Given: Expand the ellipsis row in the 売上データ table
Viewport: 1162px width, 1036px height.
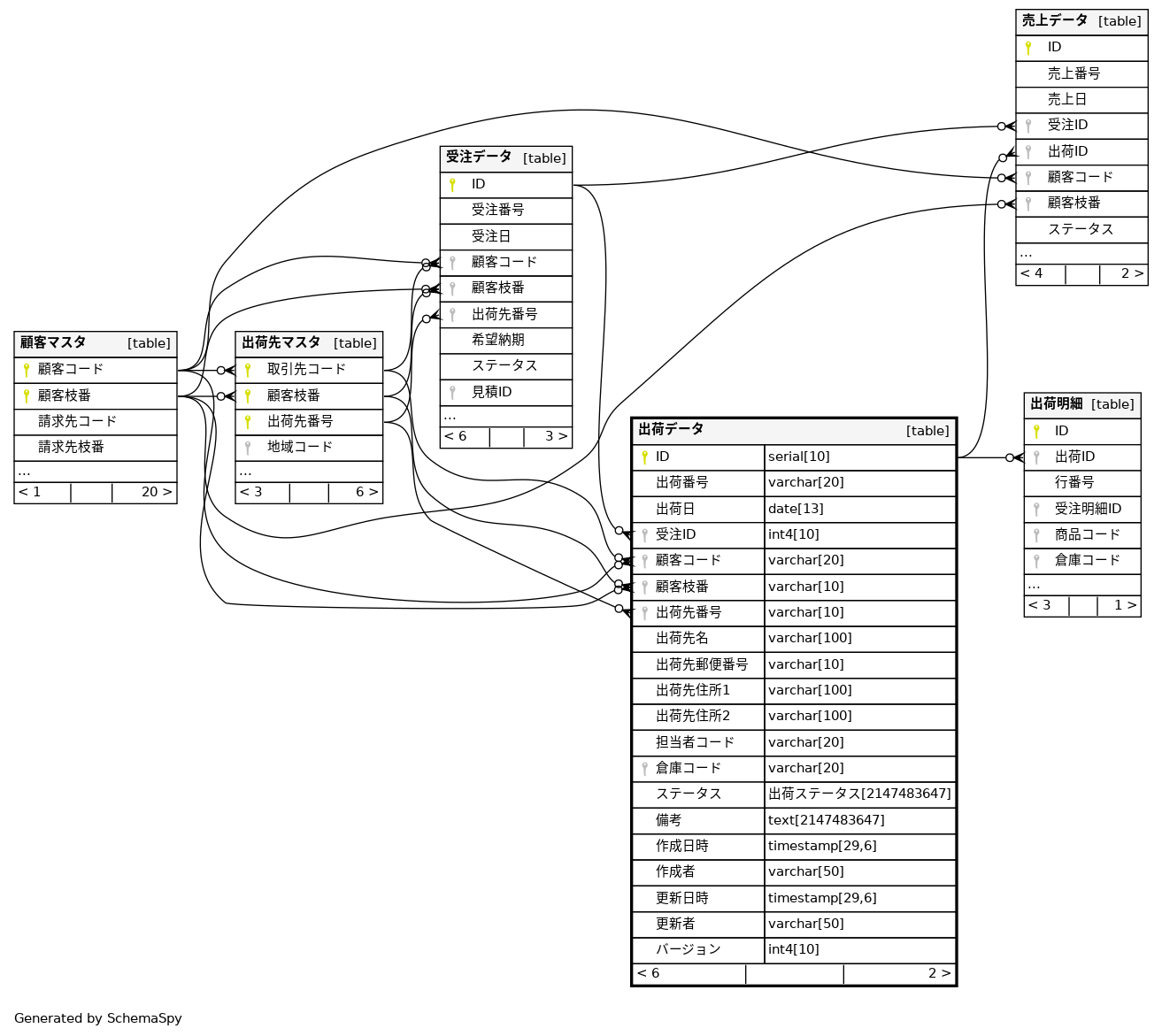Looking at the screenshot, I should [1026, 254].
